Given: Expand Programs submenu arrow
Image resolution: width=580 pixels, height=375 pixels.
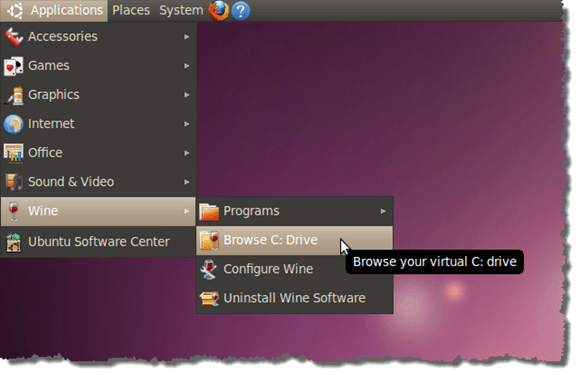Looking at the screenshot, I should coord(383,211).
